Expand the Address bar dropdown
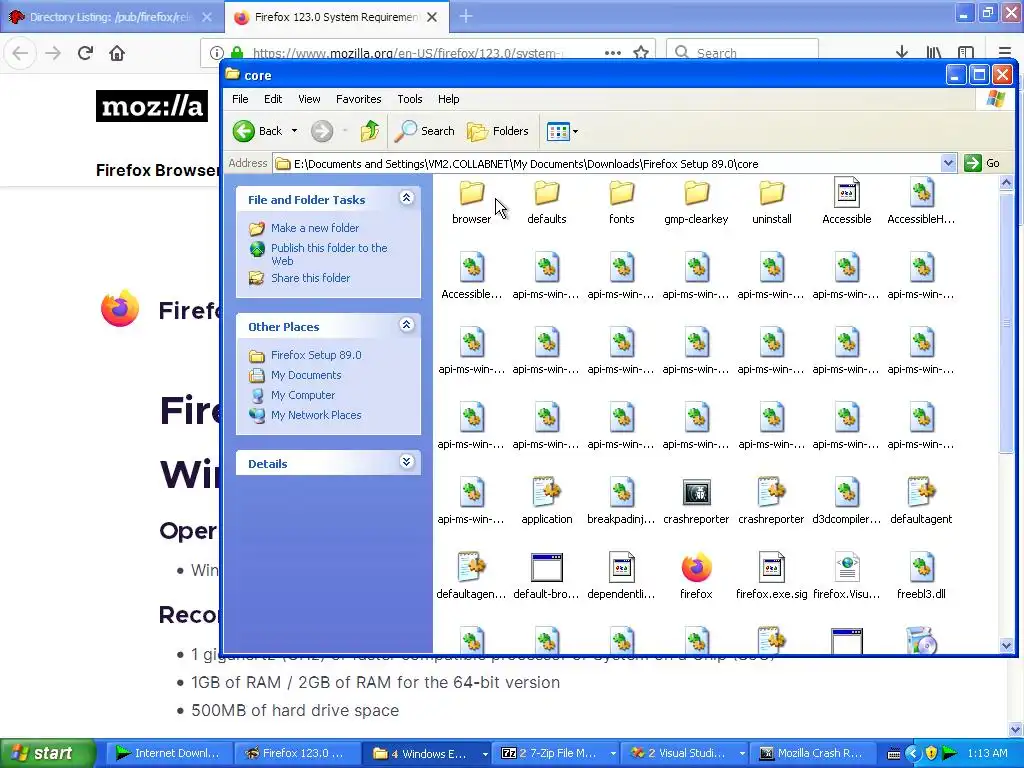Viewport: 1024px width, 768px height. tap(948, 163)
